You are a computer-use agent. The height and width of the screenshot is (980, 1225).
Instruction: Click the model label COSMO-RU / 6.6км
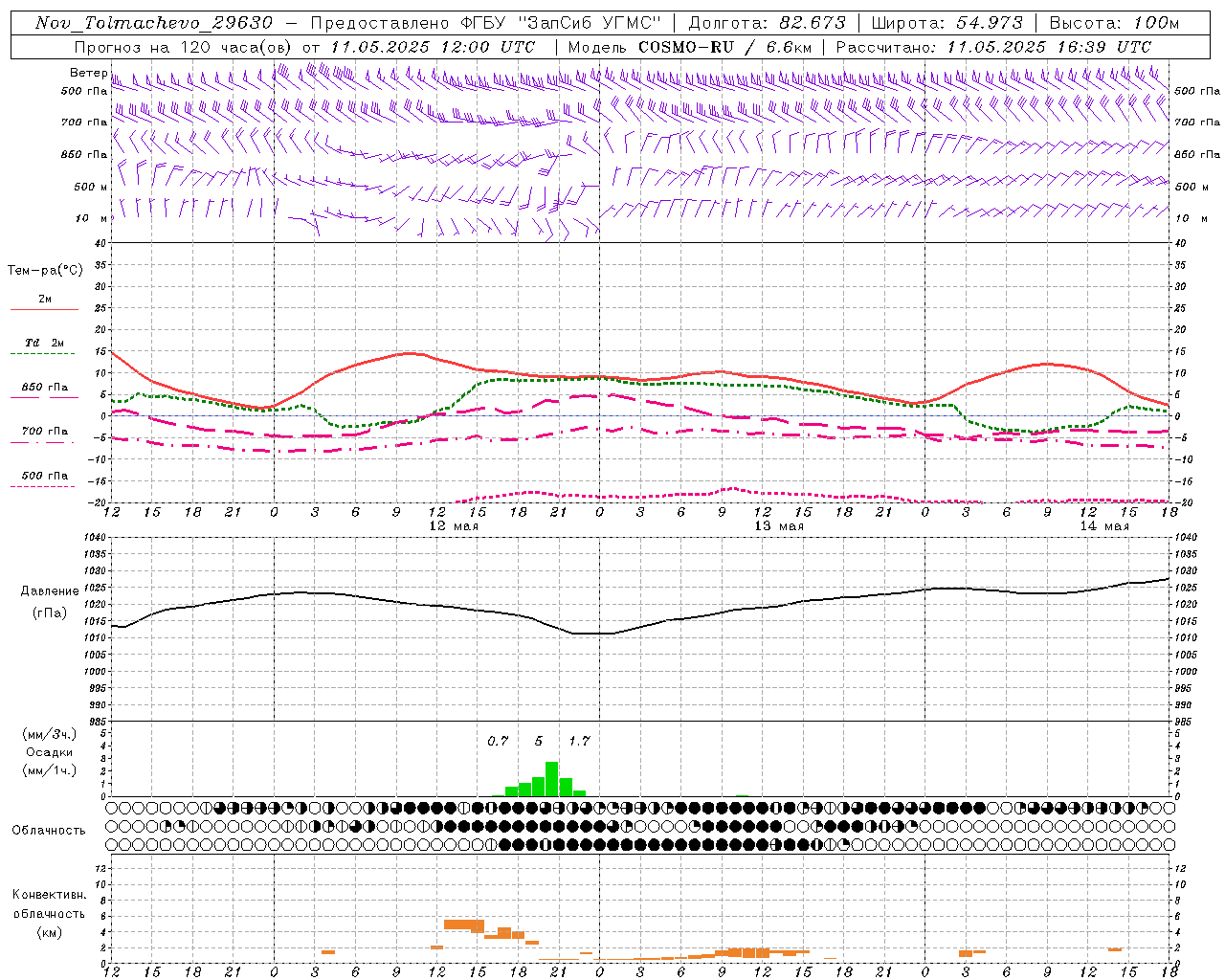[724, 47]
